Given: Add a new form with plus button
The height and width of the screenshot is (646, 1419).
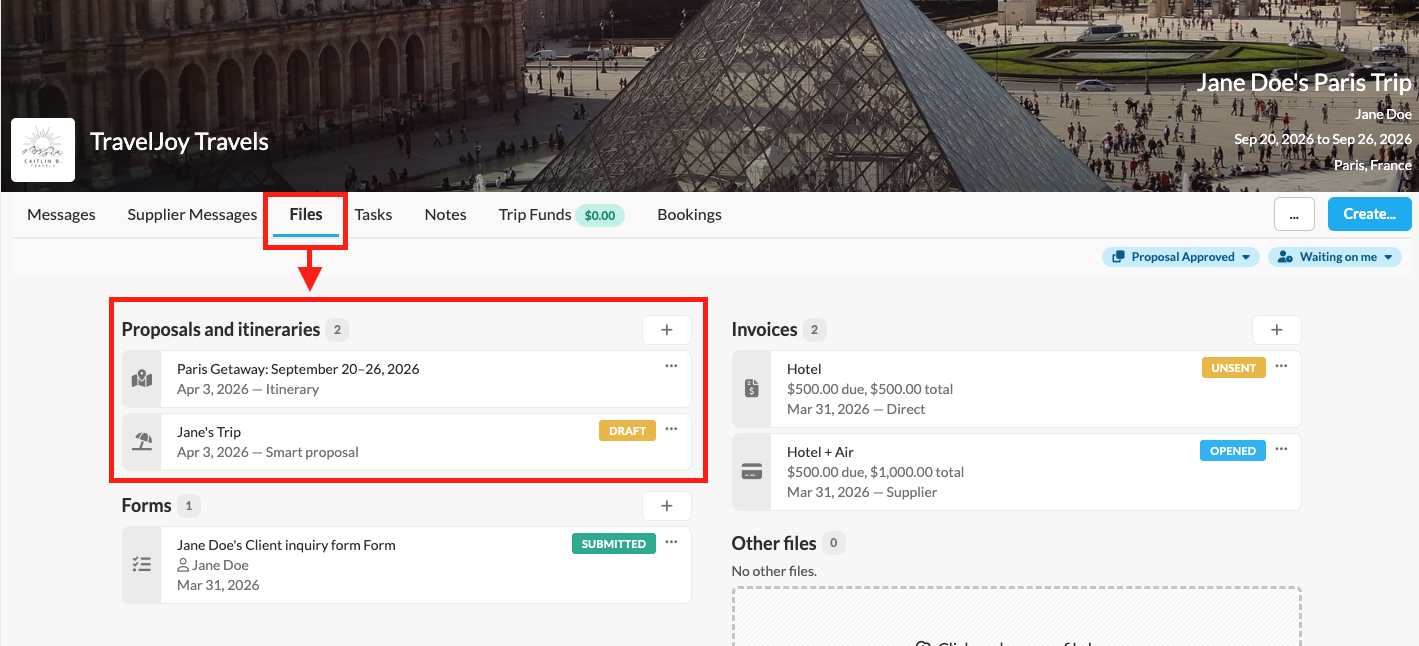Looking at the screenshot, I should (x=667, y=506).
